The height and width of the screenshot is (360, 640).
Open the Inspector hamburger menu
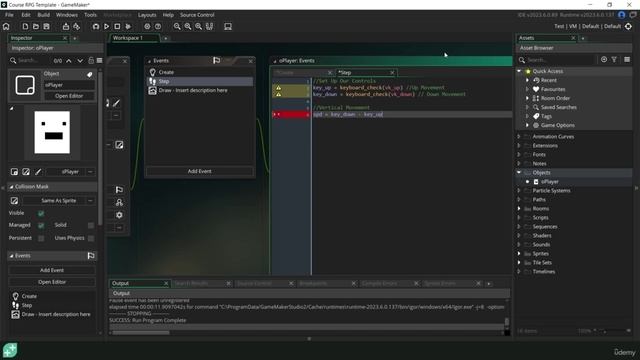[x=100, y=60]
